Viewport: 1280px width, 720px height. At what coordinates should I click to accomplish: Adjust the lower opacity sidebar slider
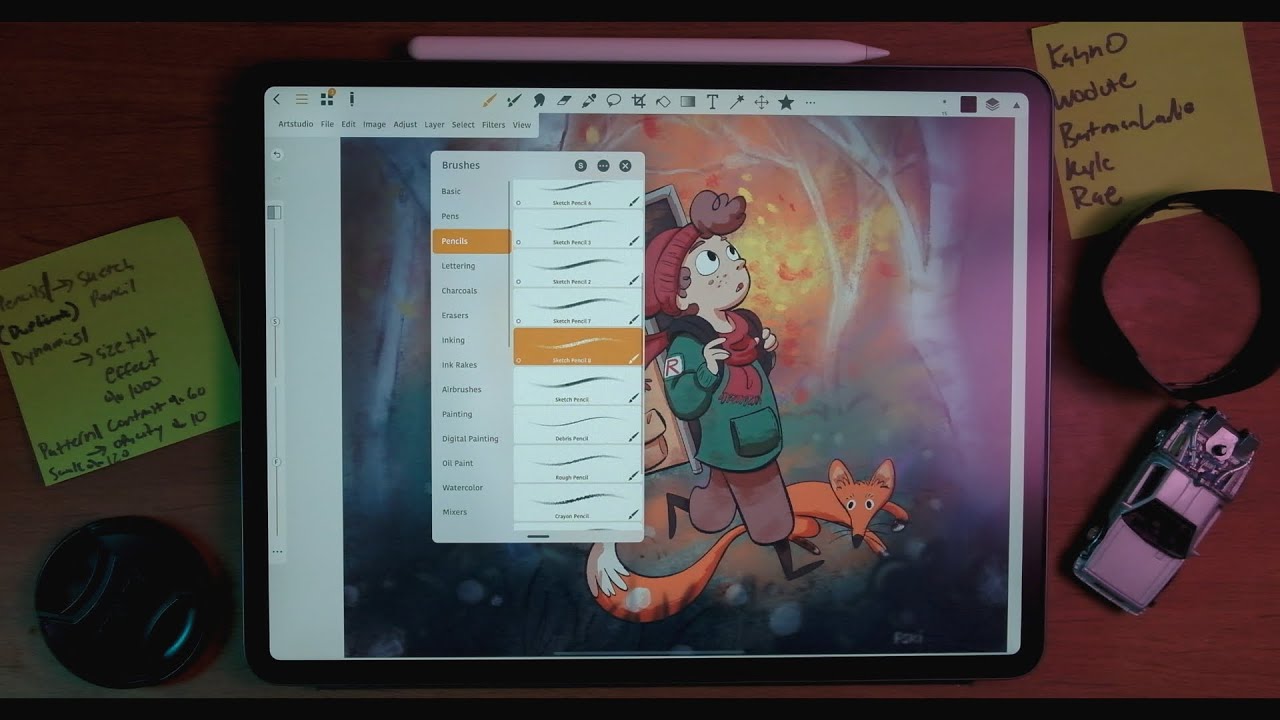pyautogui.click(x=276, y=461)
